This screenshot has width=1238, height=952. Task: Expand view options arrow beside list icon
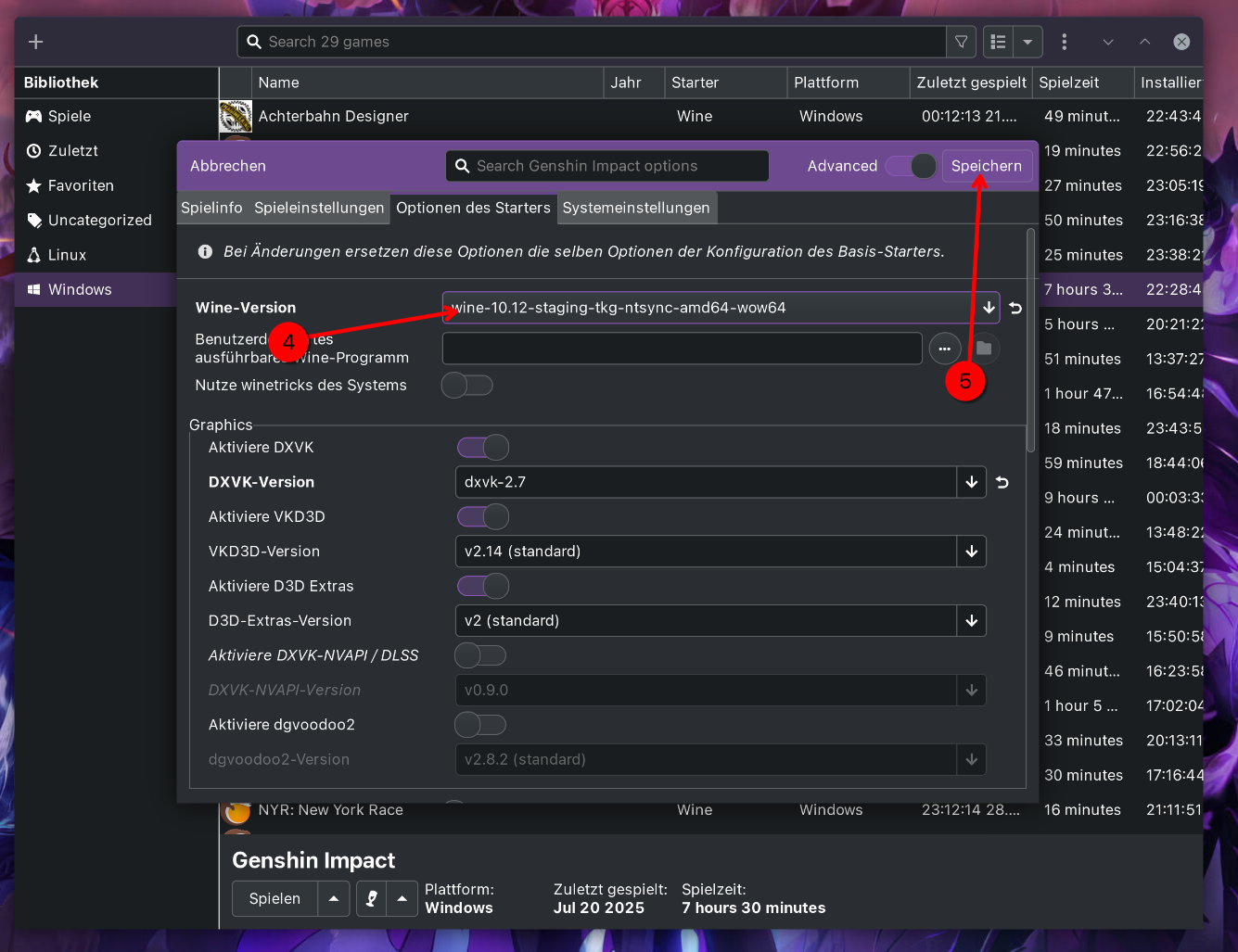pyautogui.click(x=1027, y=42)
